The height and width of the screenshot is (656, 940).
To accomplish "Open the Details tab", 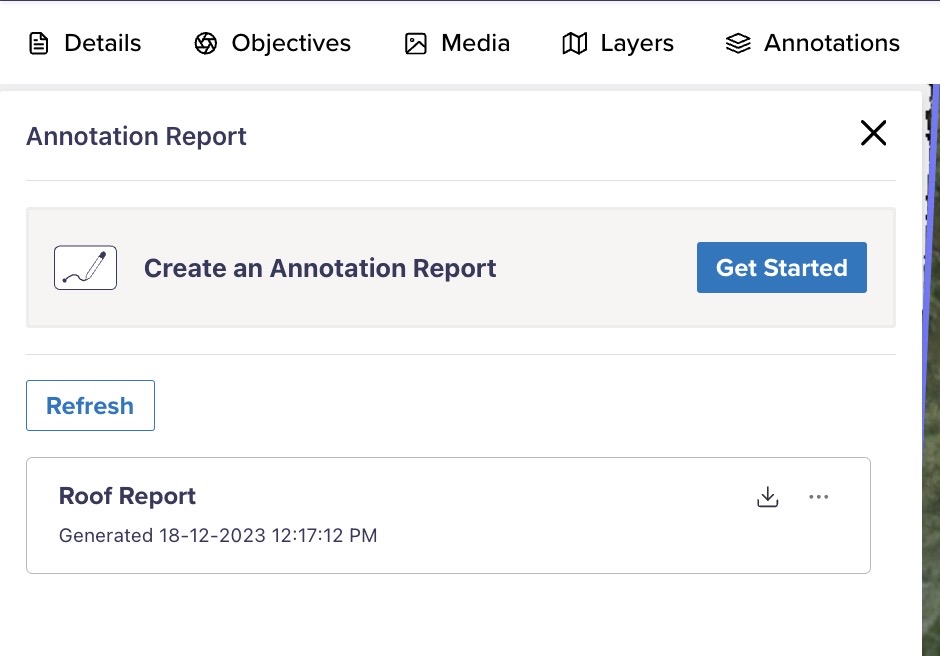I will tap(85, 43).
